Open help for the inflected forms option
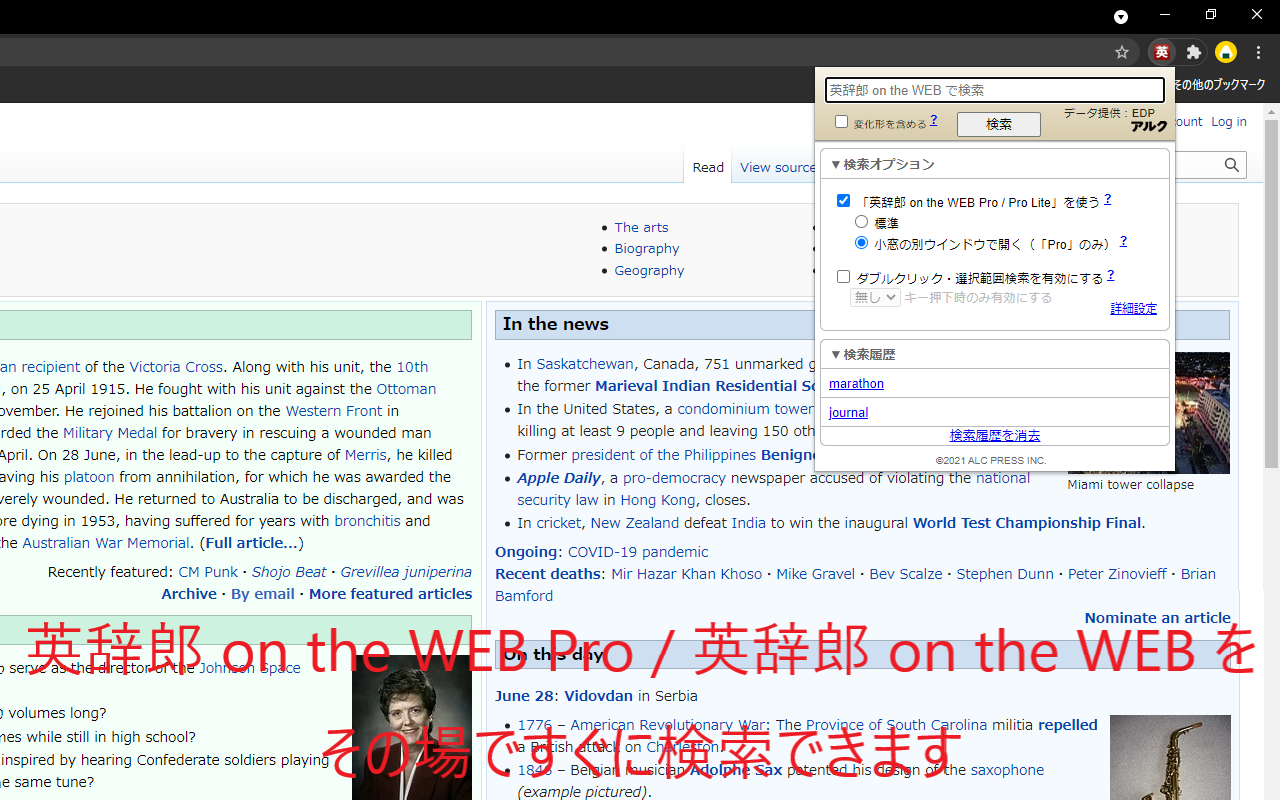This screenshot has height=800, width=1280. click(934, 121)
